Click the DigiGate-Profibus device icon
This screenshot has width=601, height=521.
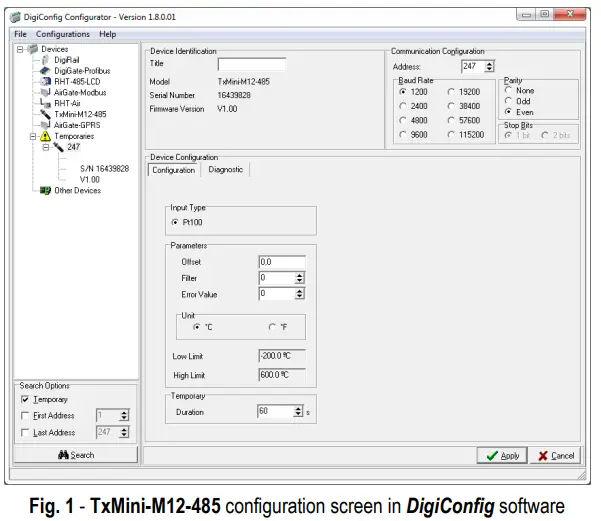pos(45,71)
